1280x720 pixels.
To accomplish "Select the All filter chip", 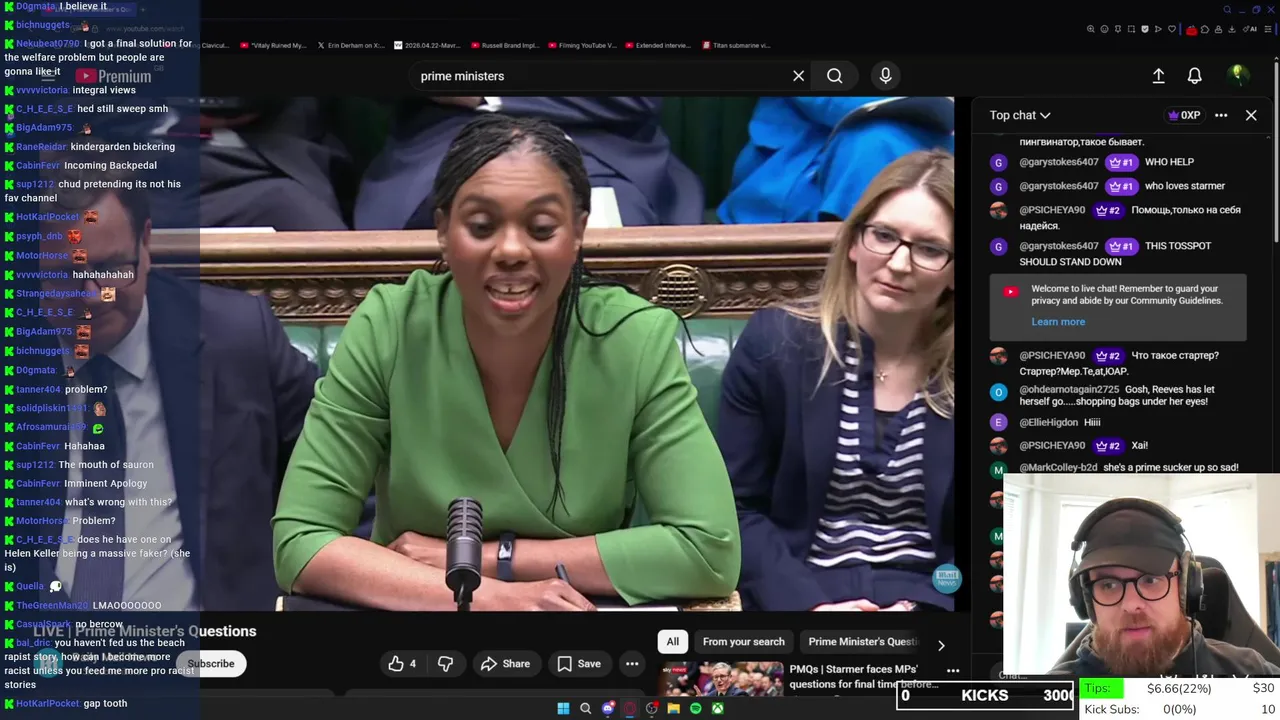I will pyautogui.click(x=673, y=642).
